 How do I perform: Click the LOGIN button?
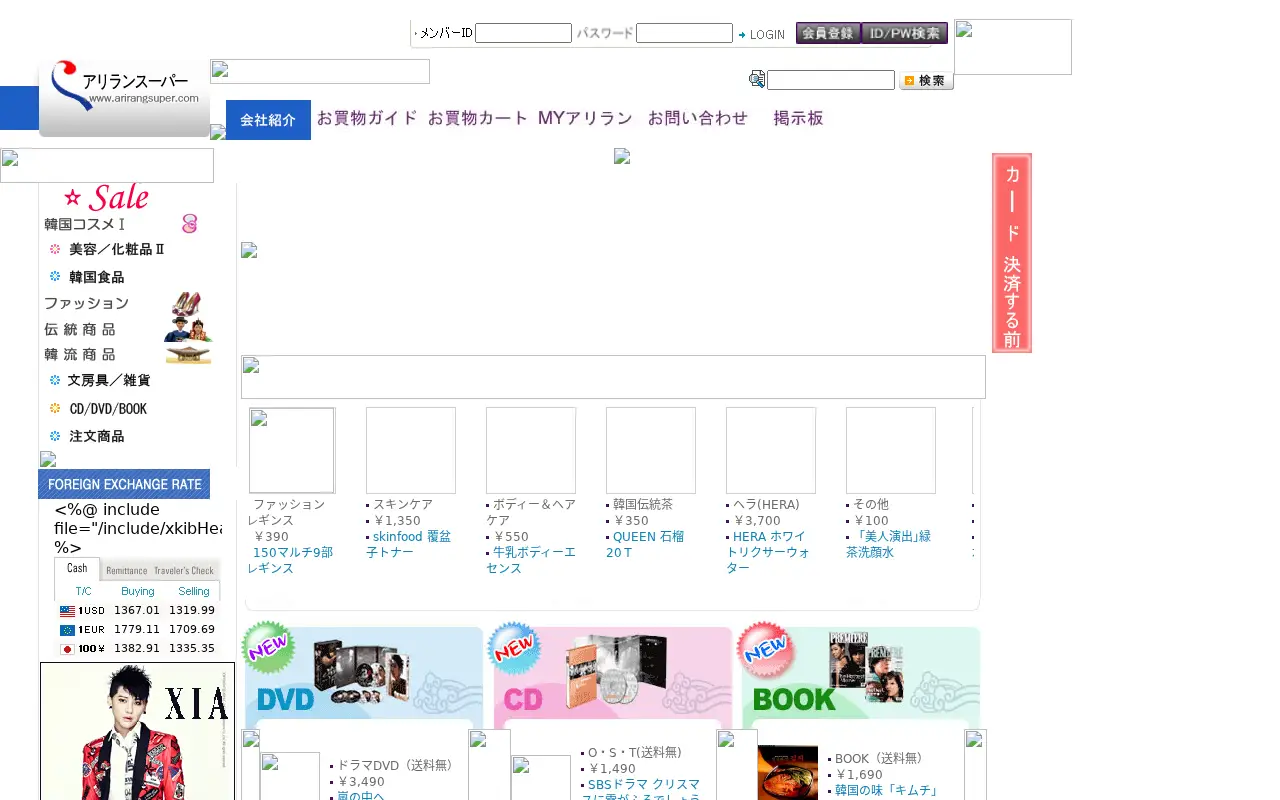coord(762,34)
